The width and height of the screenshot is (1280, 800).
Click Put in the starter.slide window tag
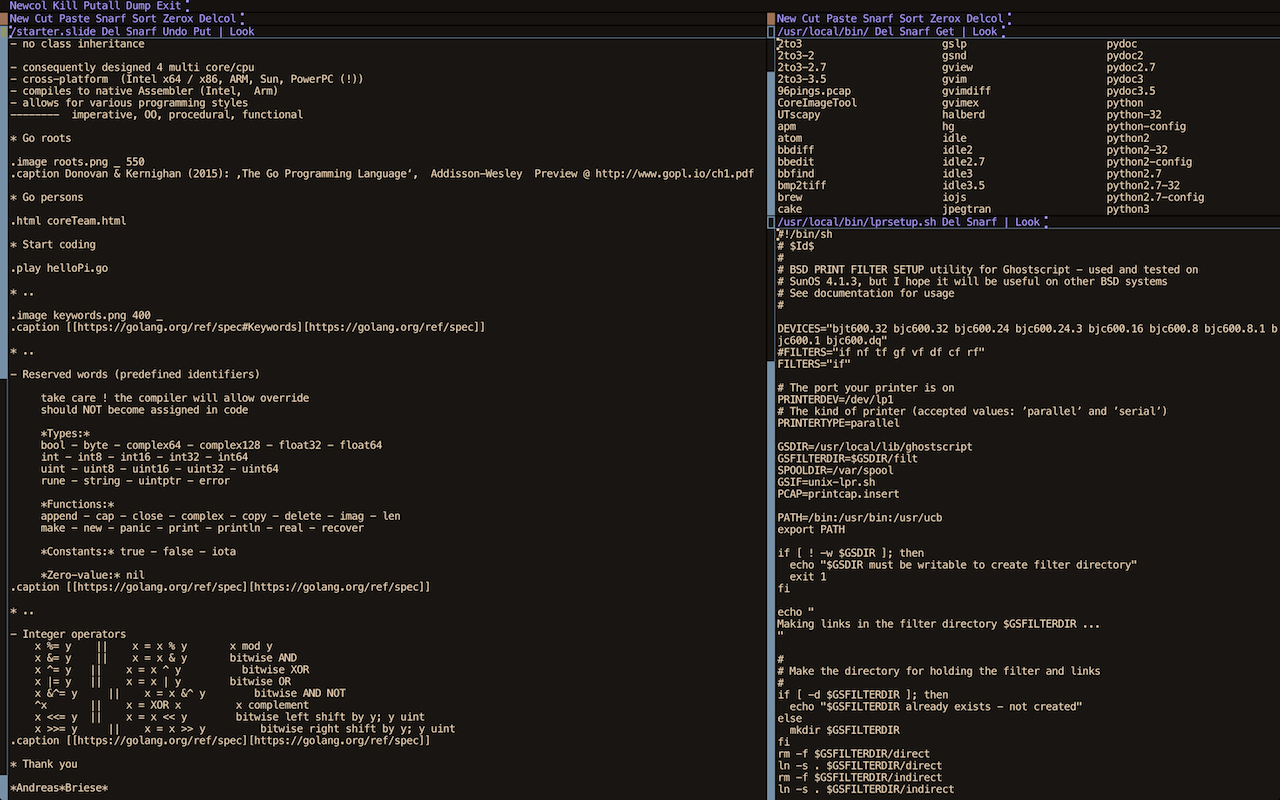tap(202, 31)
